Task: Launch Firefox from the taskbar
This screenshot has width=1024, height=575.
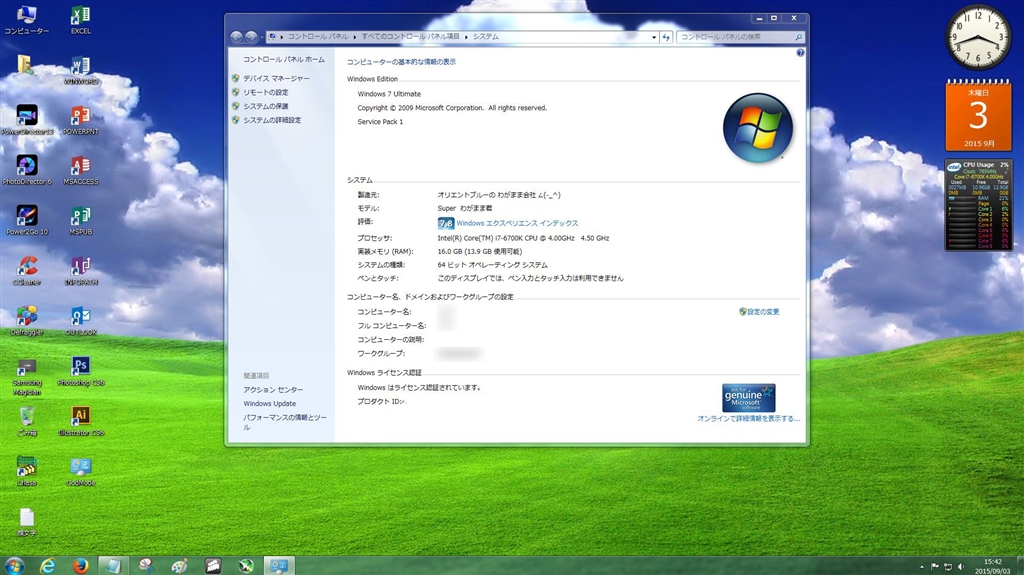Action: 80,566
